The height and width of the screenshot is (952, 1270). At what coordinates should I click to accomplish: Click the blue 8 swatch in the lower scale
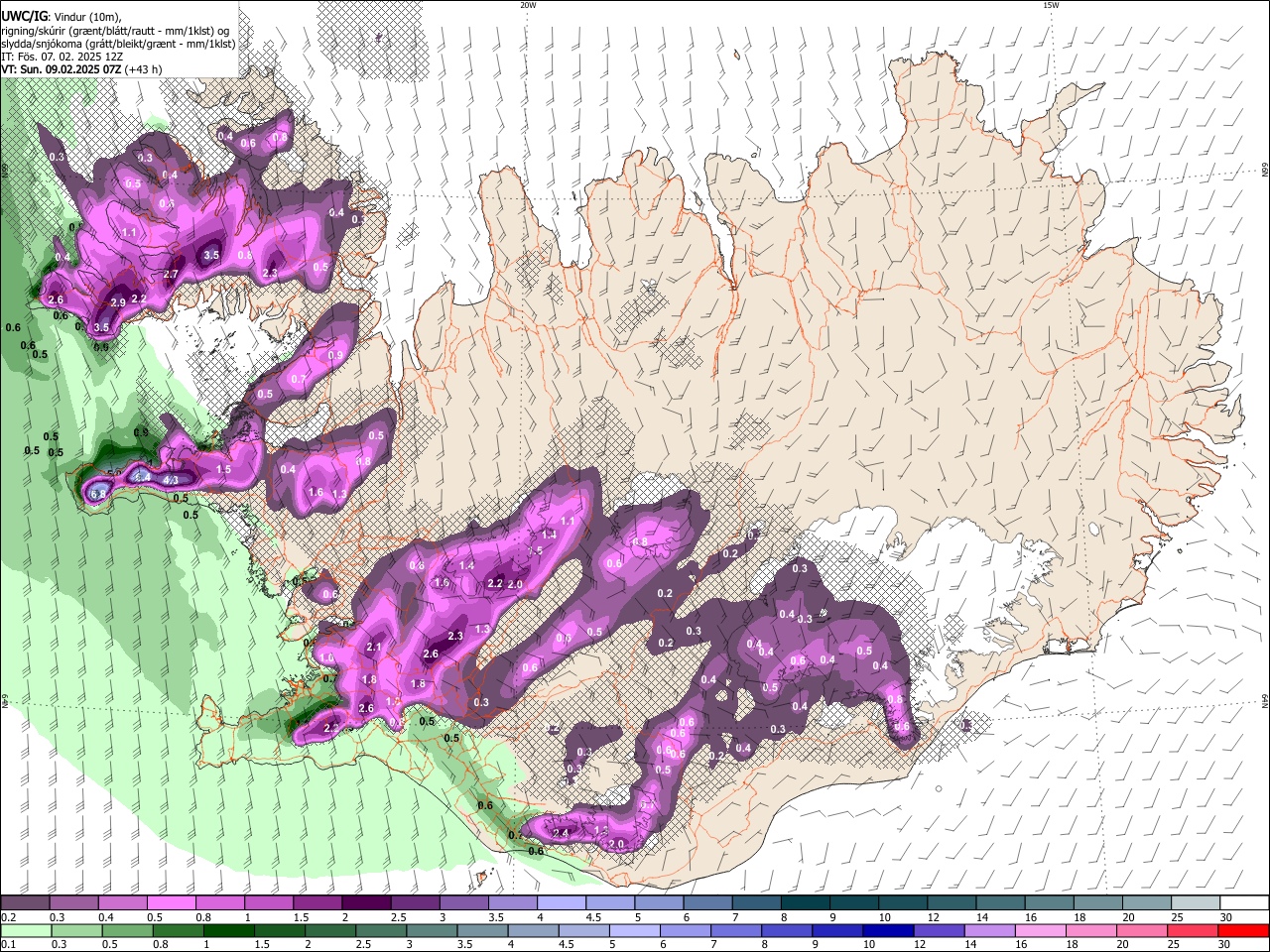786,930
